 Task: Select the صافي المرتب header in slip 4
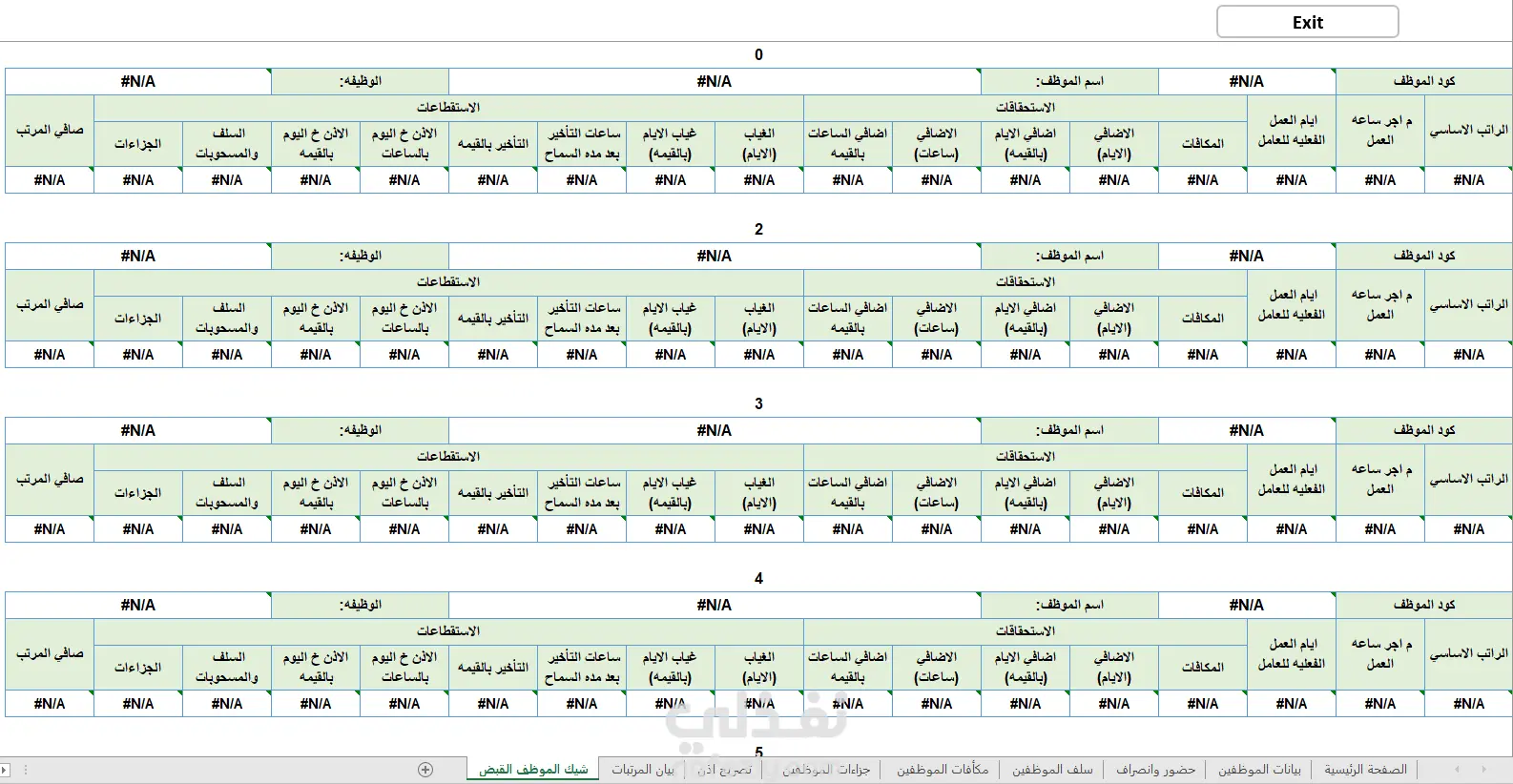50,654
